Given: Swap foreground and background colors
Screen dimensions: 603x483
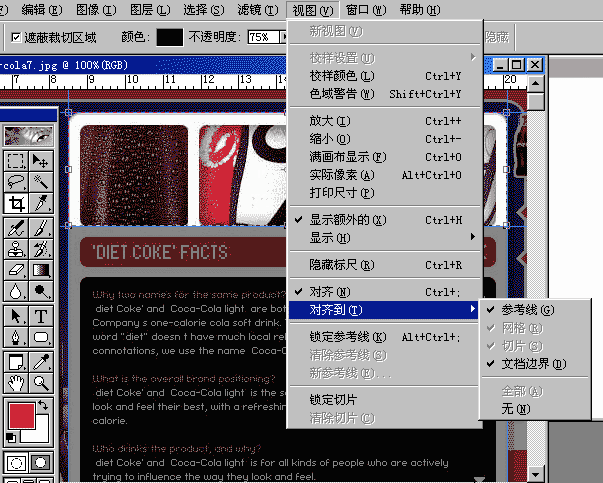Looking at the screenshot, I should (43, 405).
